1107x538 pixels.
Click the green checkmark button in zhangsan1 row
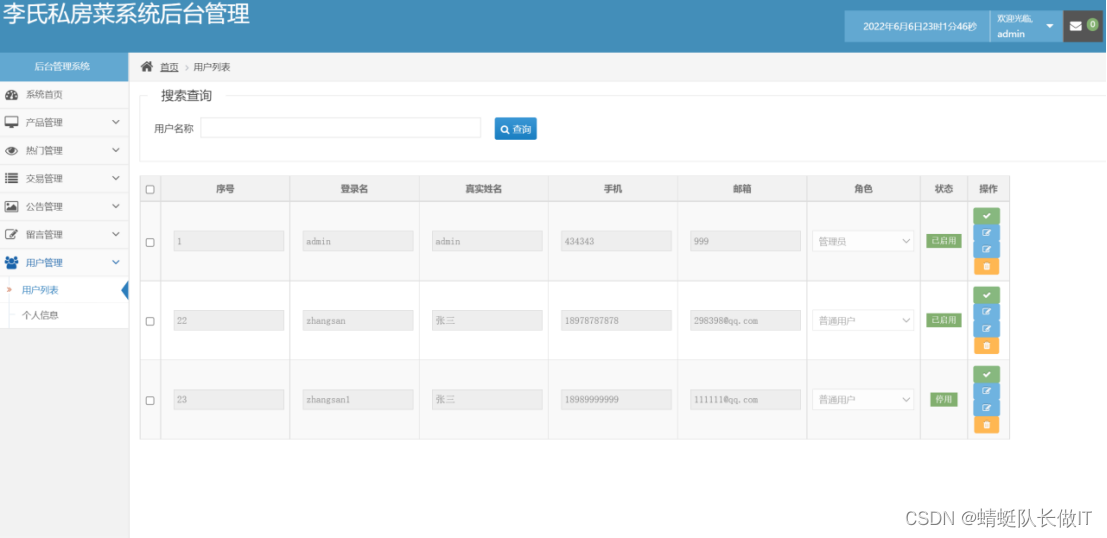pos(986,374)
